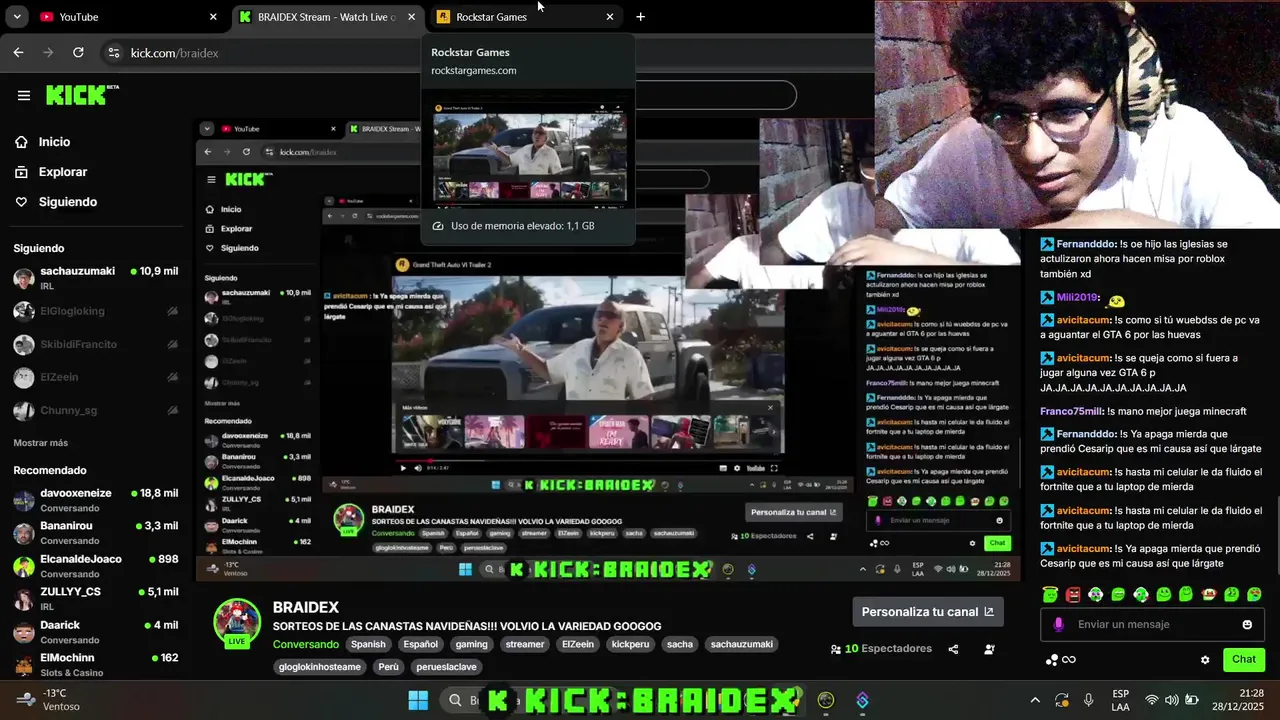Open Chunny_sg channel in sidebar
The height and width of the screenshot is (720, 1280).
[x=95, y=410]
